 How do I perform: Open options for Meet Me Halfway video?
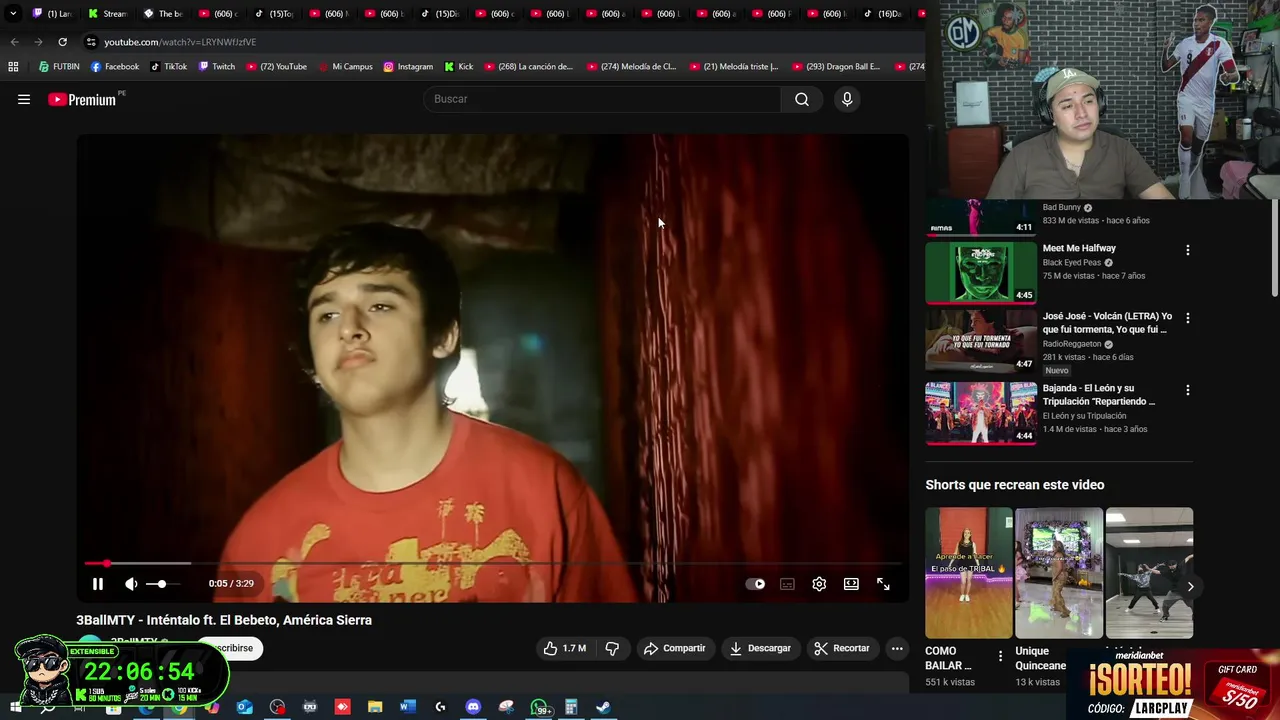point(1188,250)
